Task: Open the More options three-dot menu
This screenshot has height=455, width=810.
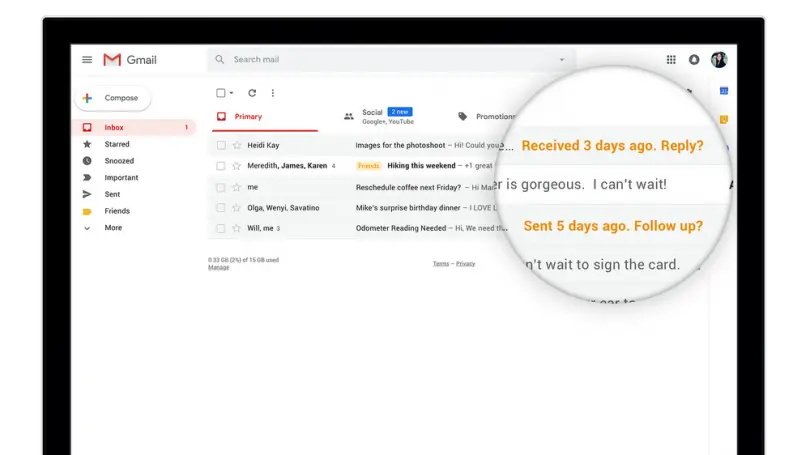Action: coord(273,93)
